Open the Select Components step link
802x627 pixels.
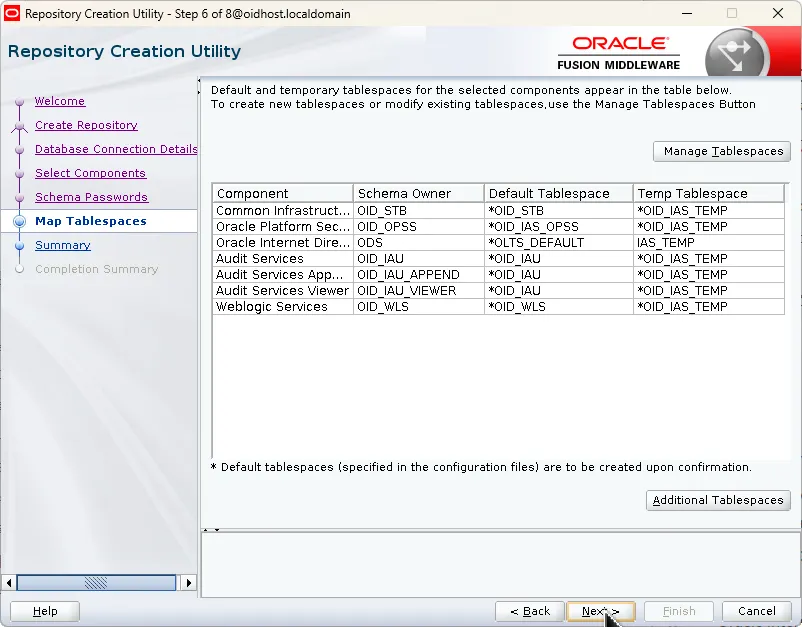[90, 174]
